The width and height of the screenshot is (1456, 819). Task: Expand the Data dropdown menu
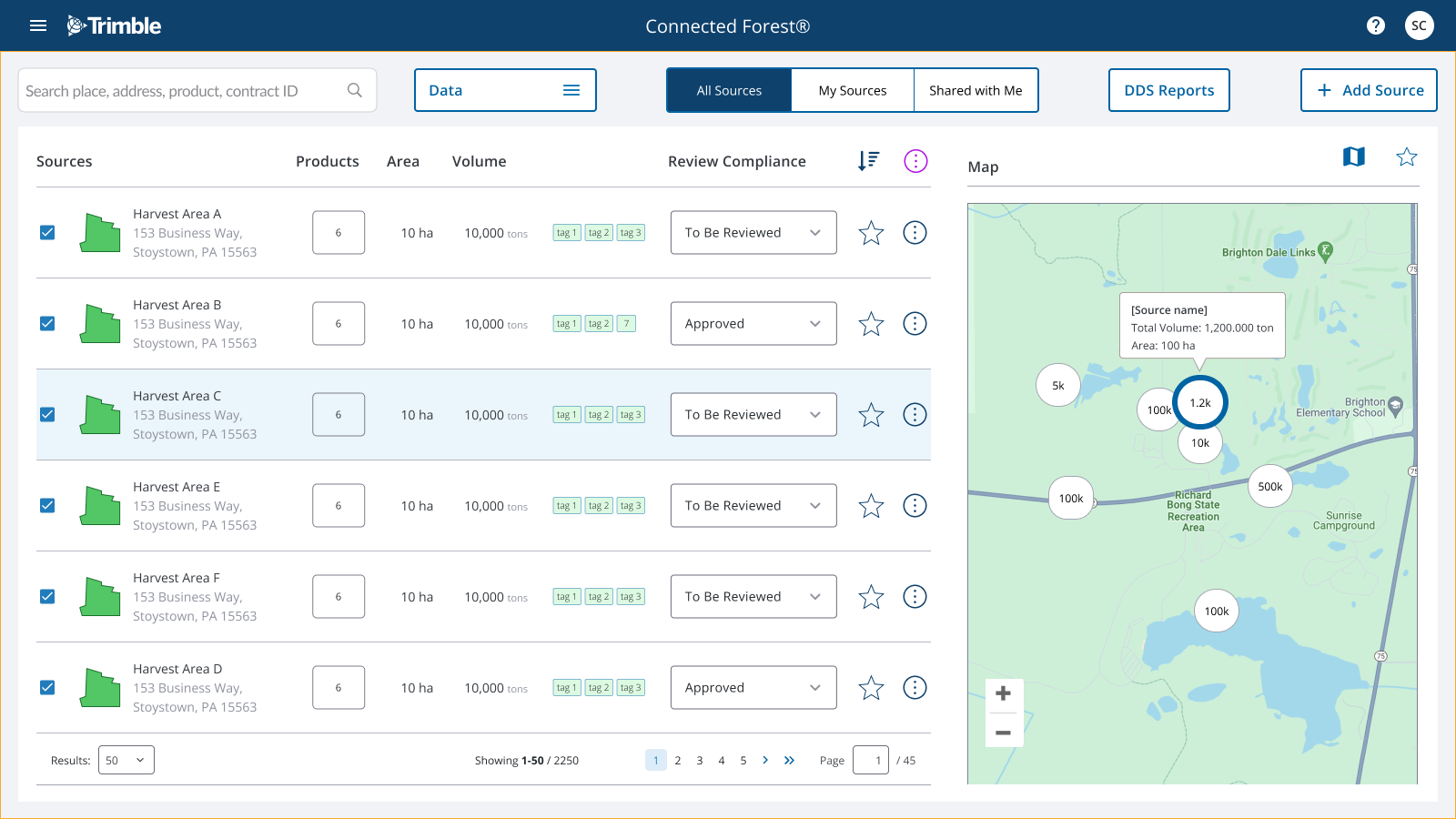pyautogui.click(x=505, y=90)
